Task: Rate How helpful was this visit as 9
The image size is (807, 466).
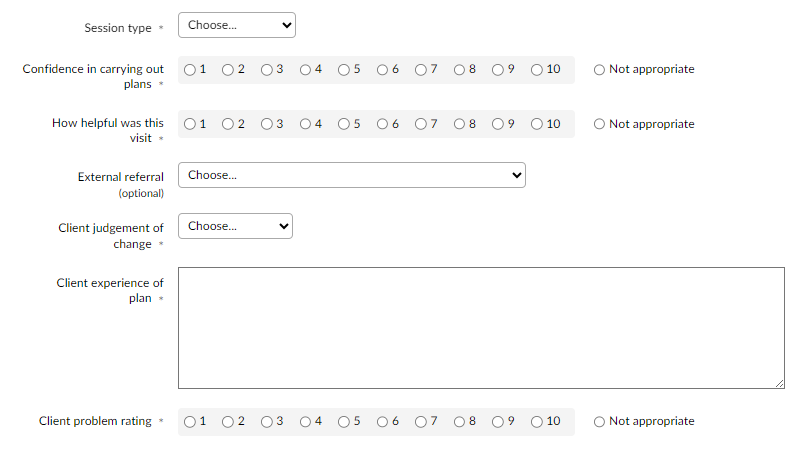Action: pos(498,124)
